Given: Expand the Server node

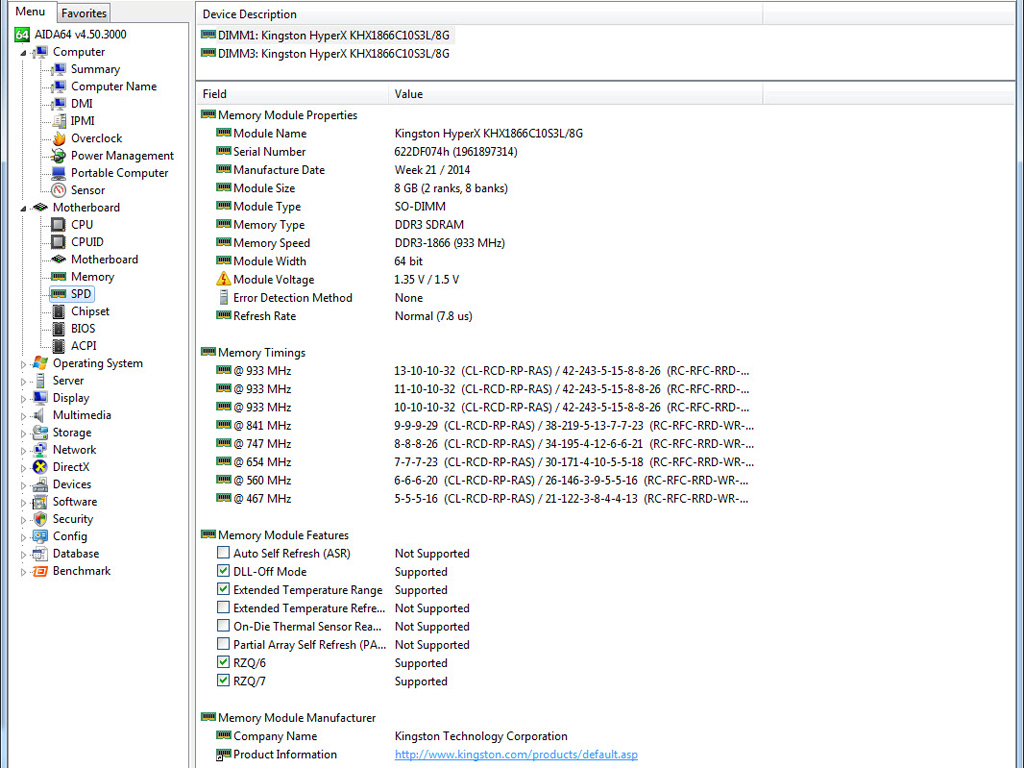Looking at the screenshot, I should click(x=24, y=381).
